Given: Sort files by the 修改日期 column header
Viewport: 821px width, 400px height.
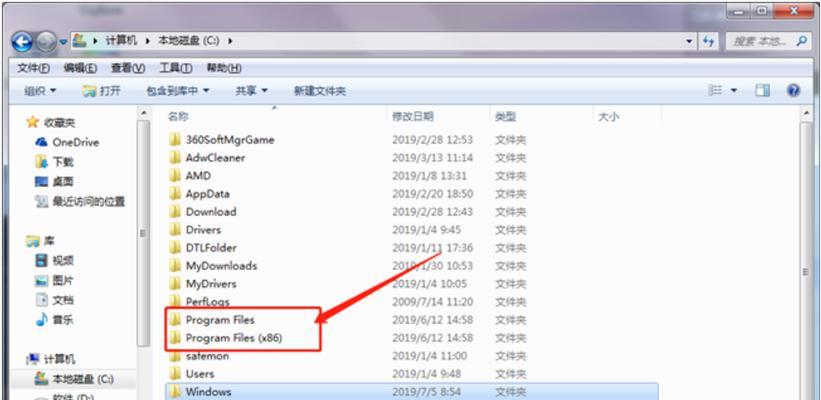Looking at the screenshot, I should point(412,117).
